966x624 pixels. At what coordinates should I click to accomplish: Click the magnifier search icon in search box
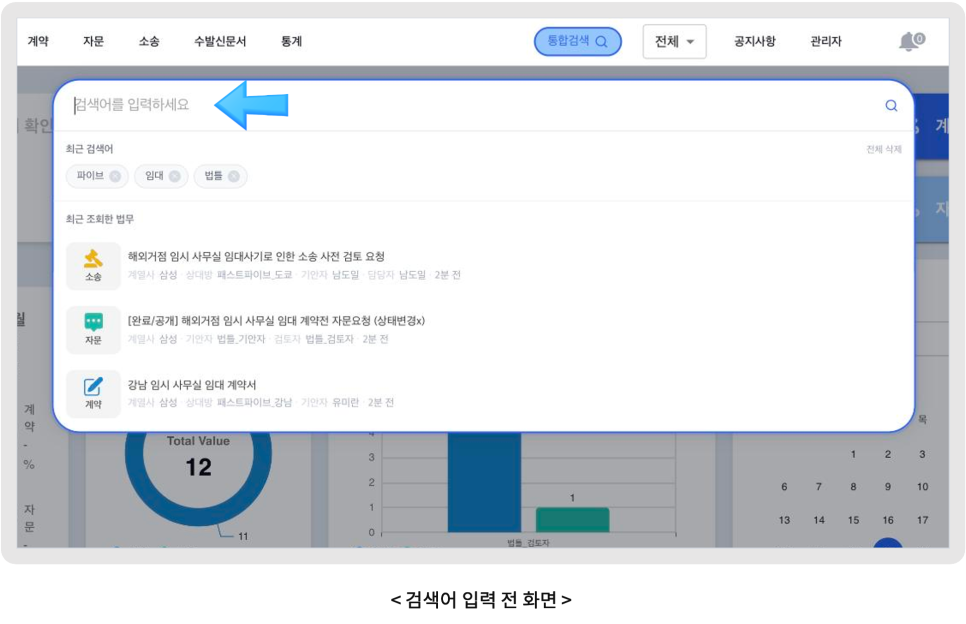point(891,105)
